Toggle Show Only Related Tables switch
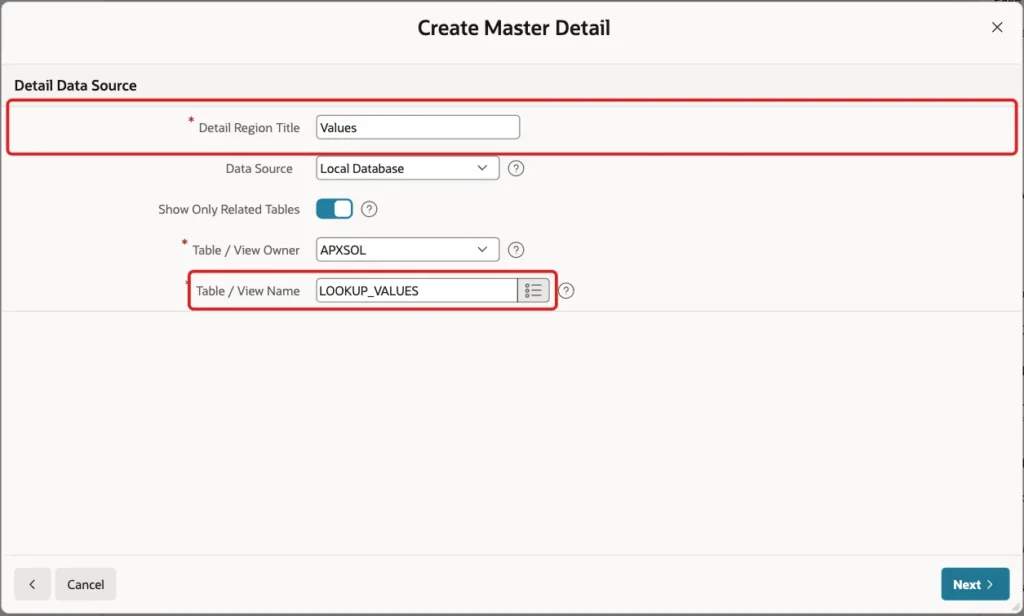Screen dimensions: 1024x616 [334, 209]
